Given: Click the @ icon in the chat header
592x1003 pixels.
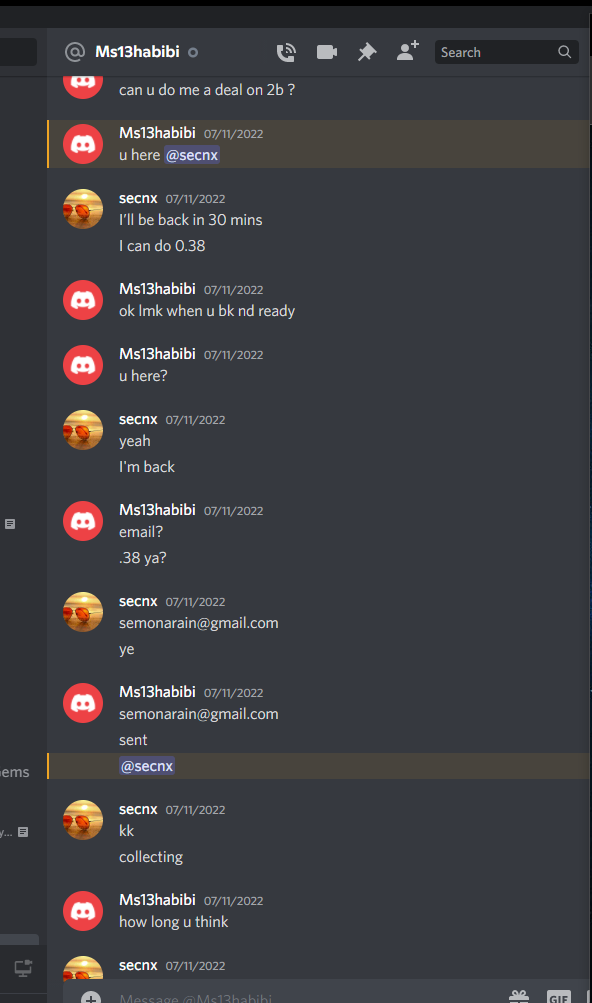Looking at the screenshot, I should click(x=75, y=52).
